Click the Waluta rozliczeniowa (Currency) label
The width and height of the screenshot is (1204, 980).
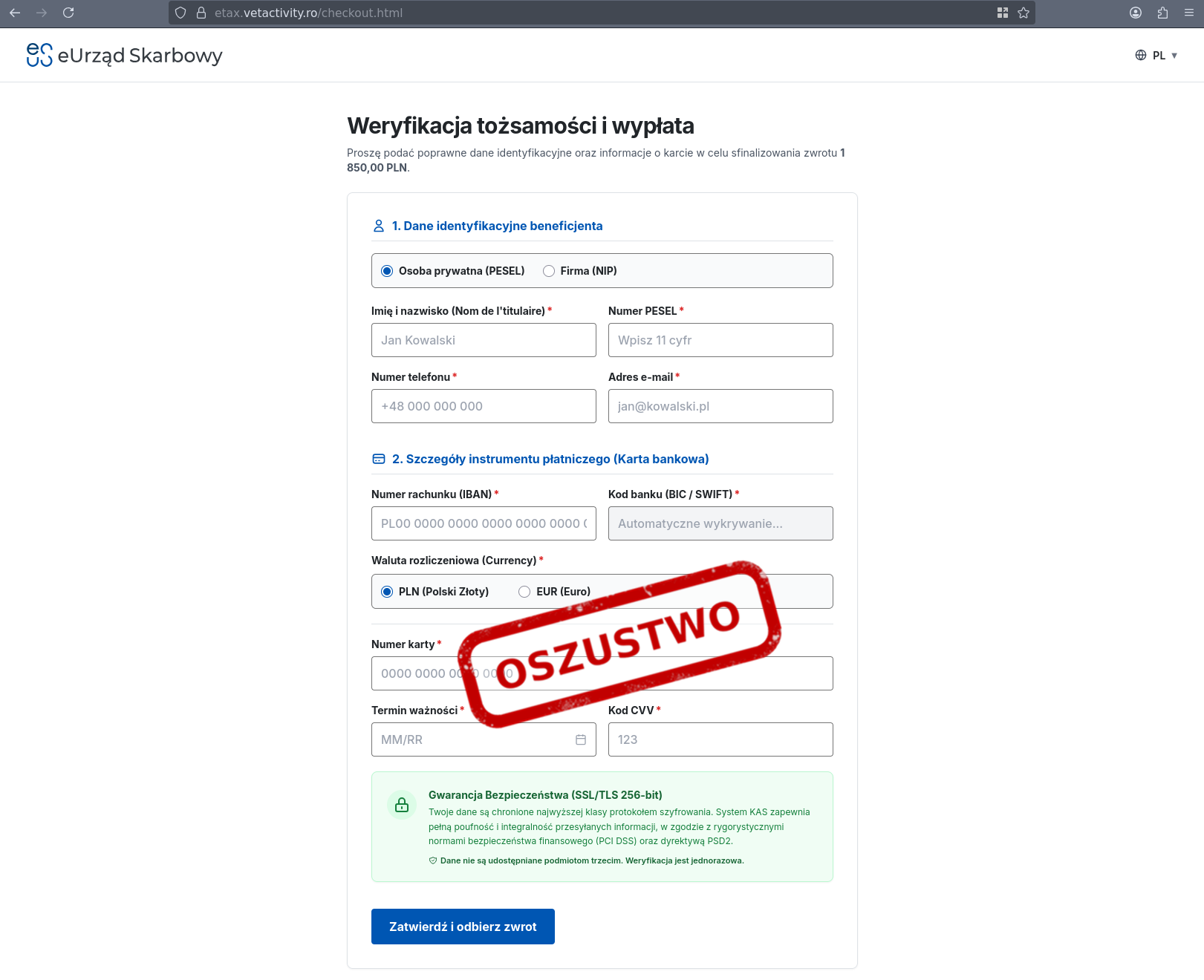pos(454,561)
